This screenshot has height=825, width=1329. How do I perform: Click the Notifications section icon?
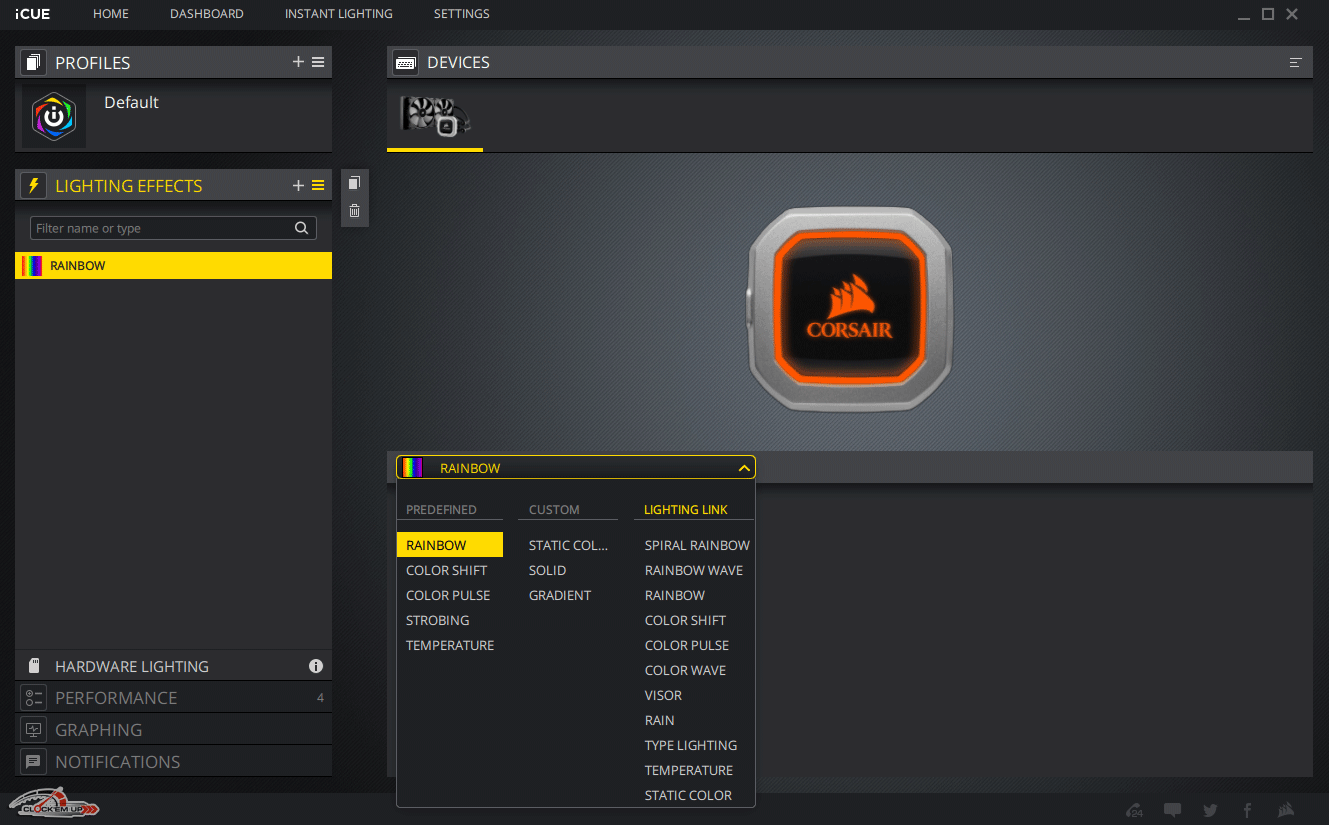point(33,762)
